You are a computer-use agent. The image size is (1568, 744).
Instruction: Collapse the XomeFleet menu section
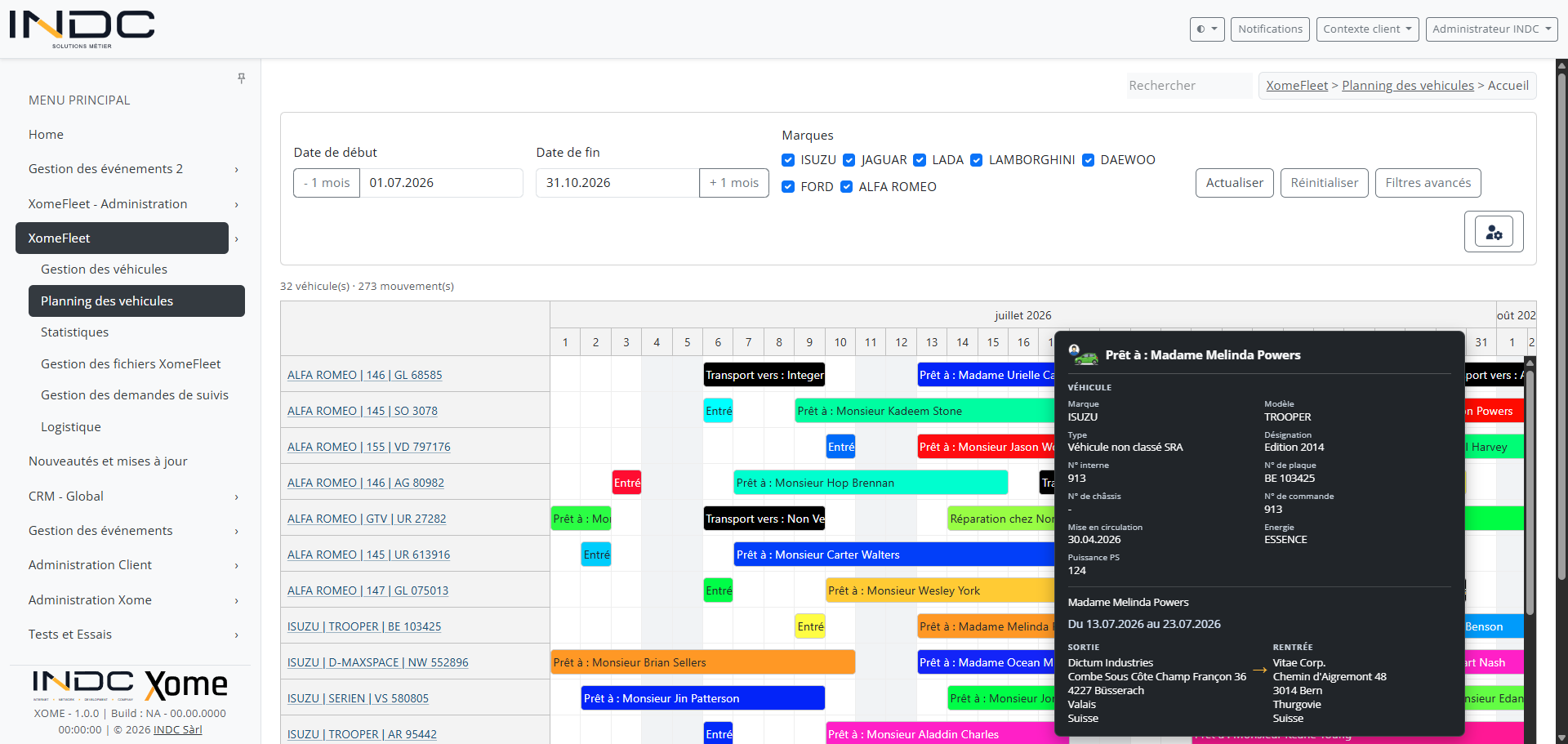pyautogui.click(x=237, y=239)
